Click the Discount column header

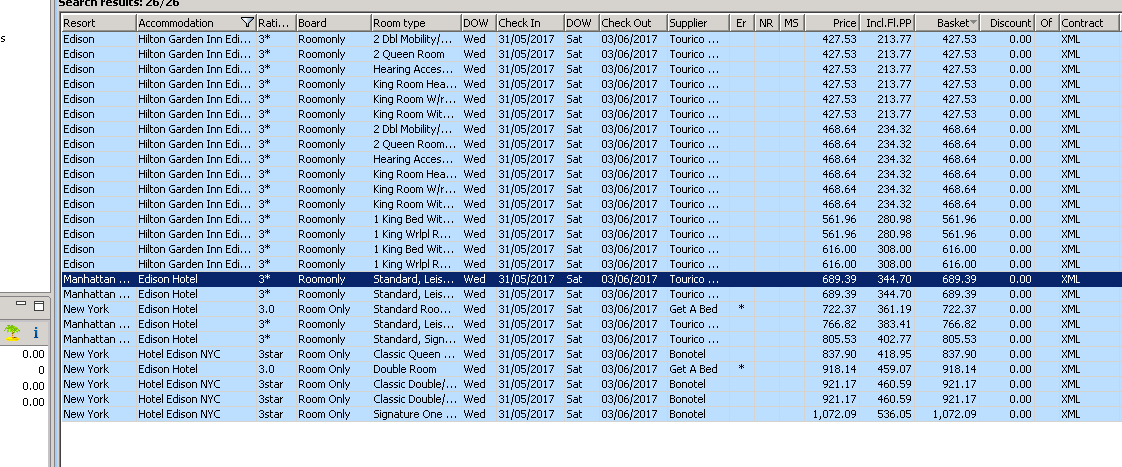[1007, 23]
